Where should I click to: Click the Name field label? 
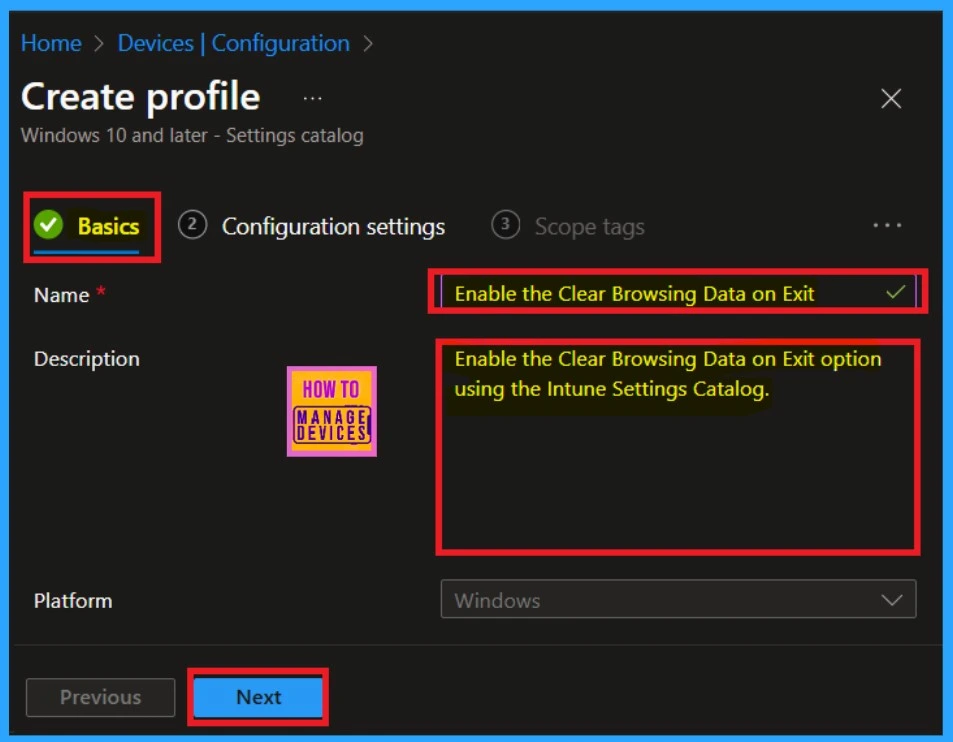[x=61, y=295]
